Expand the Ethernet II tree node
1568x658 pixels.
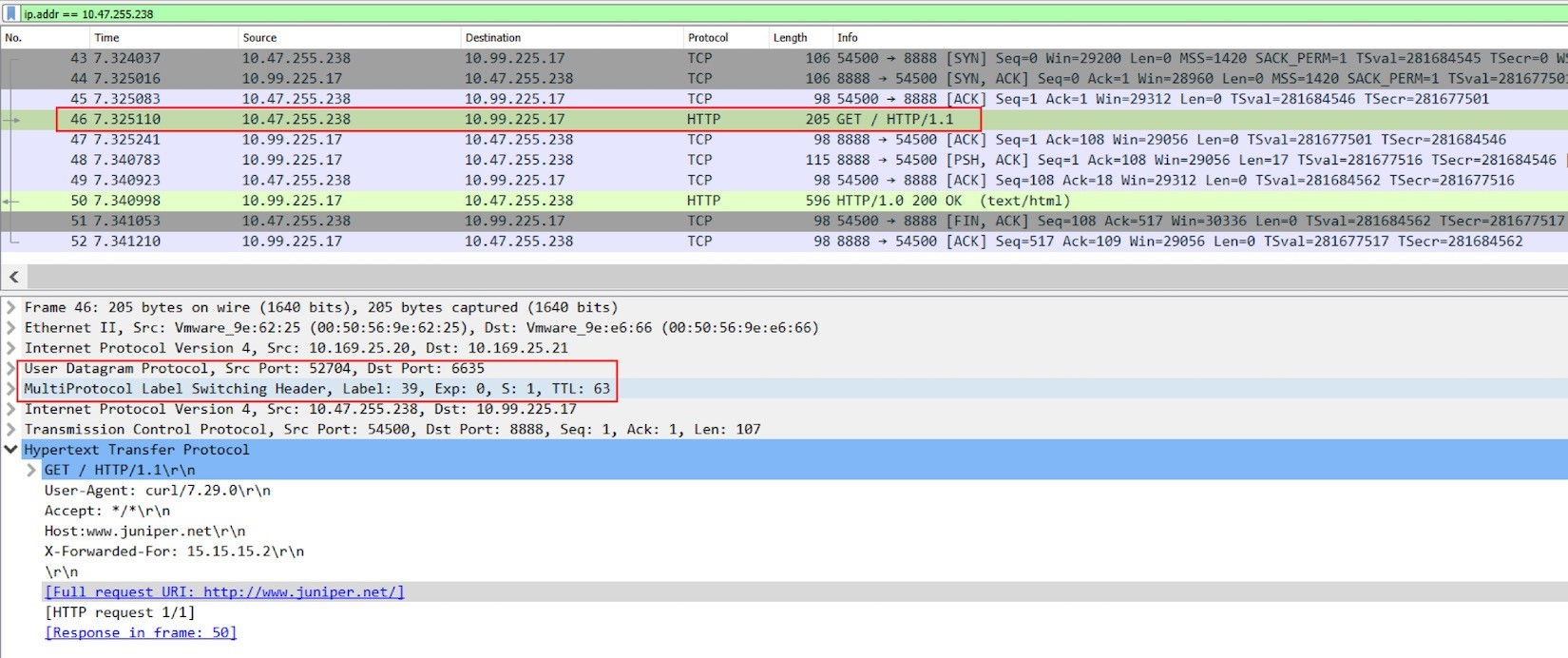tap(11, 327)
